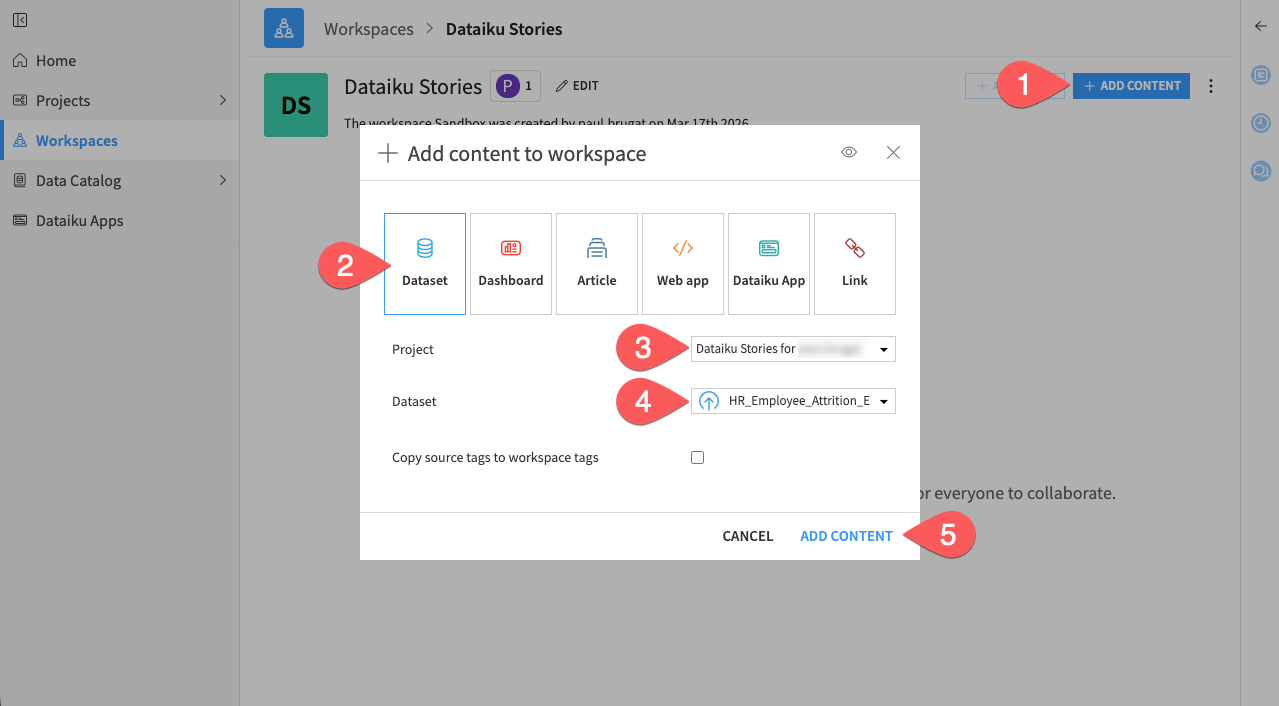Select the Dashboard content type tile

click(511, 264)
